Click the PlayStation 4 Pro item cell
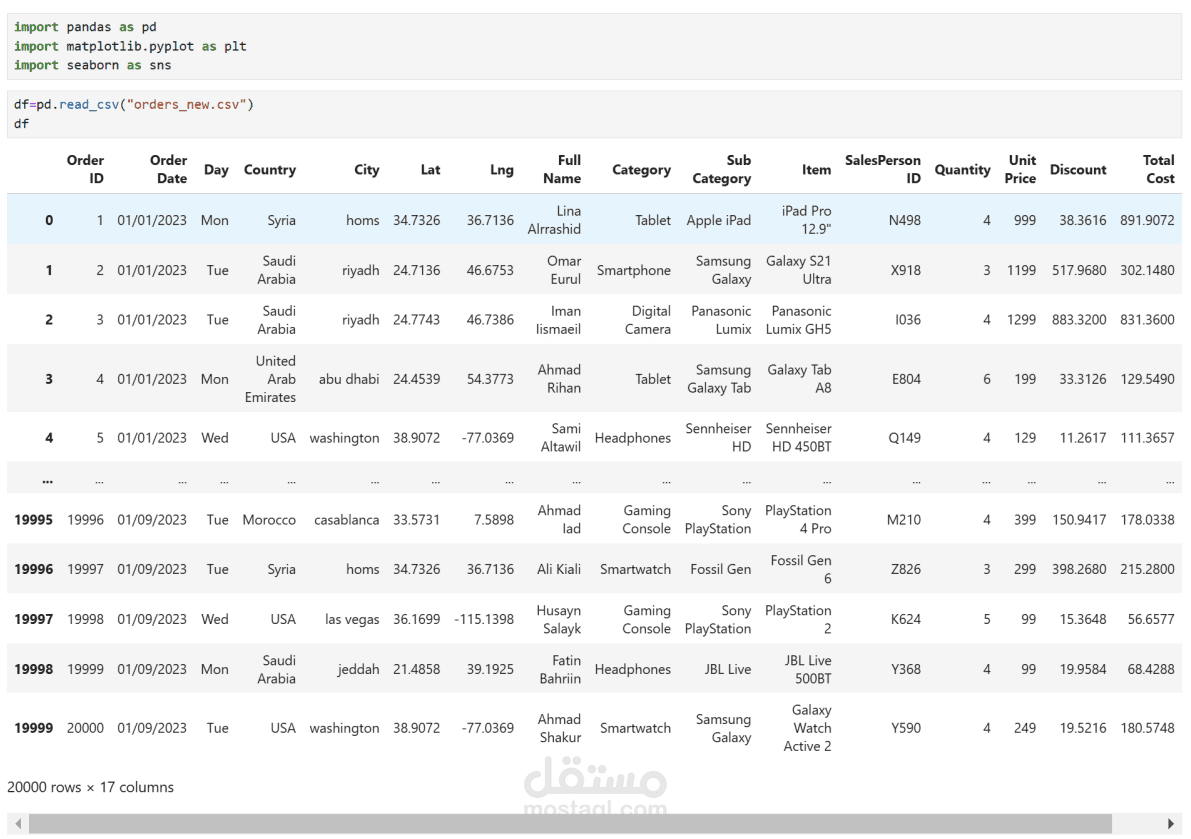This screenshot has width=1191, height=839. [798, 520]
